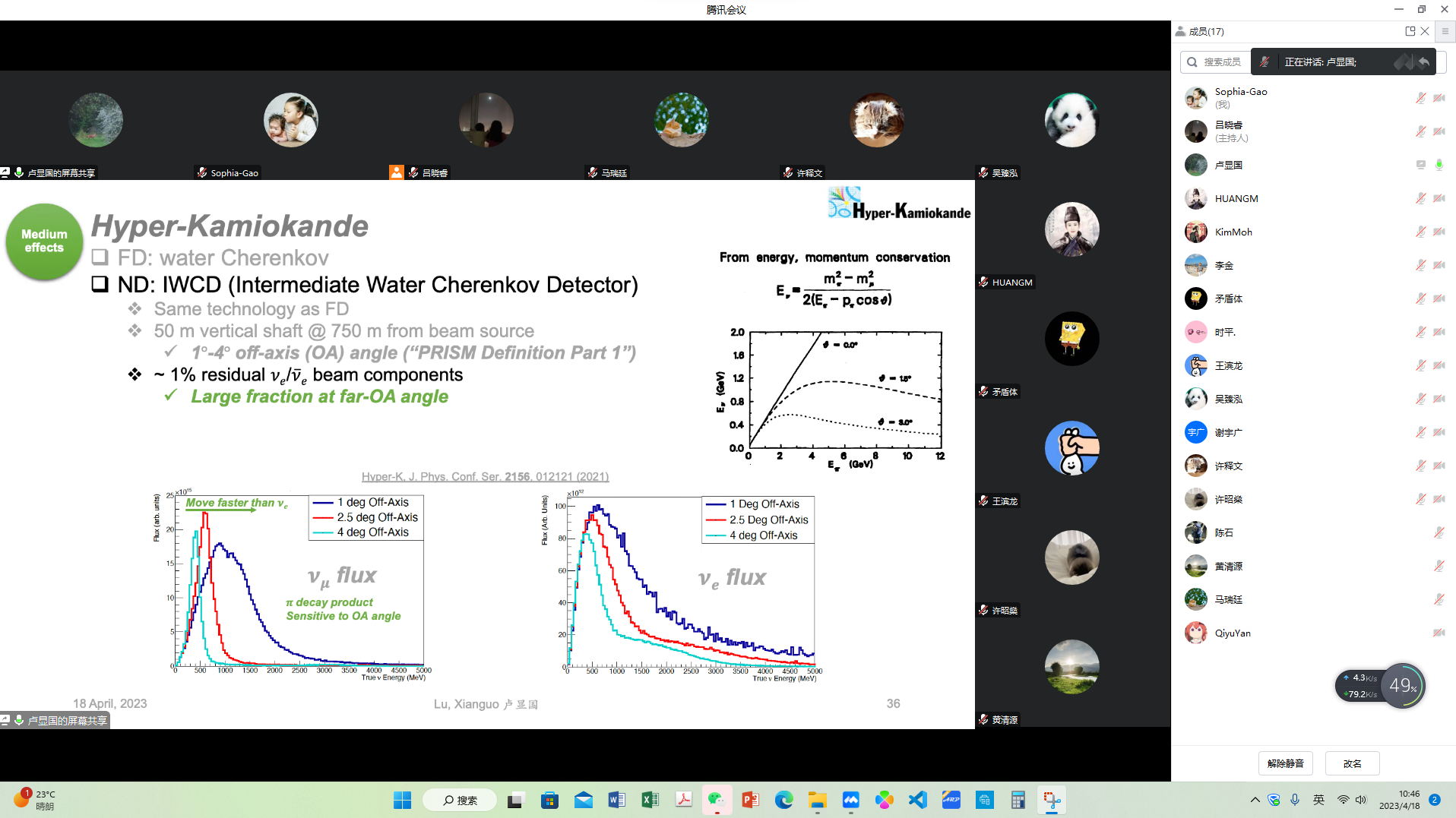The height and width of the screenshot is (818, 1456).
Task: Click the muted mic icon in speaking banner
Action: coord(1265,62)
